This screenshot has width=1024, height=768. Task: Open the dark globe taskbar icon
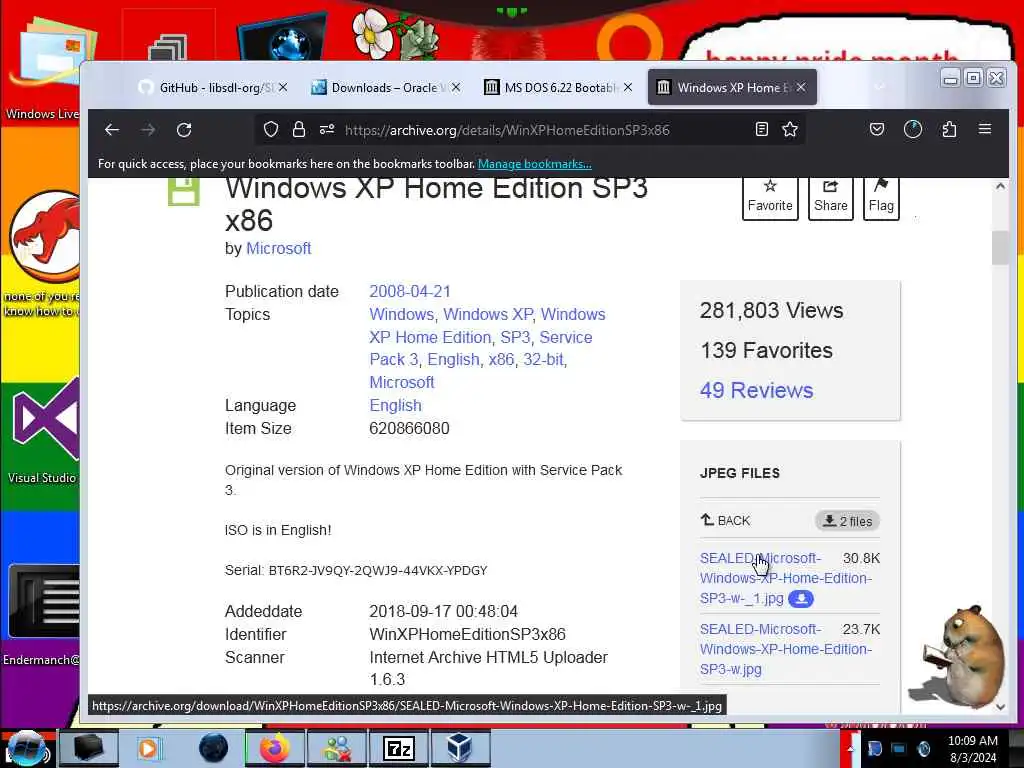pos(213,748)
